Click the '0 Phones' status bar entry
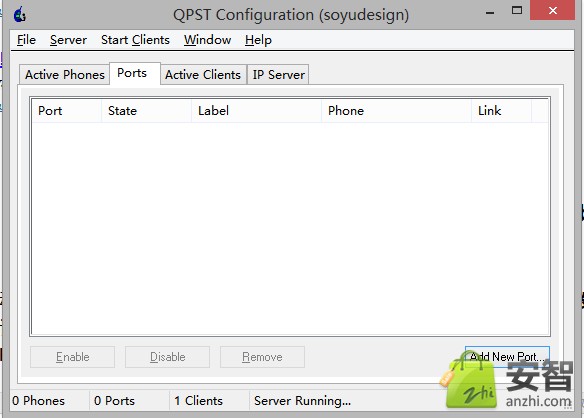The height and width of the screenshot is (418, 584). point(38,401)
